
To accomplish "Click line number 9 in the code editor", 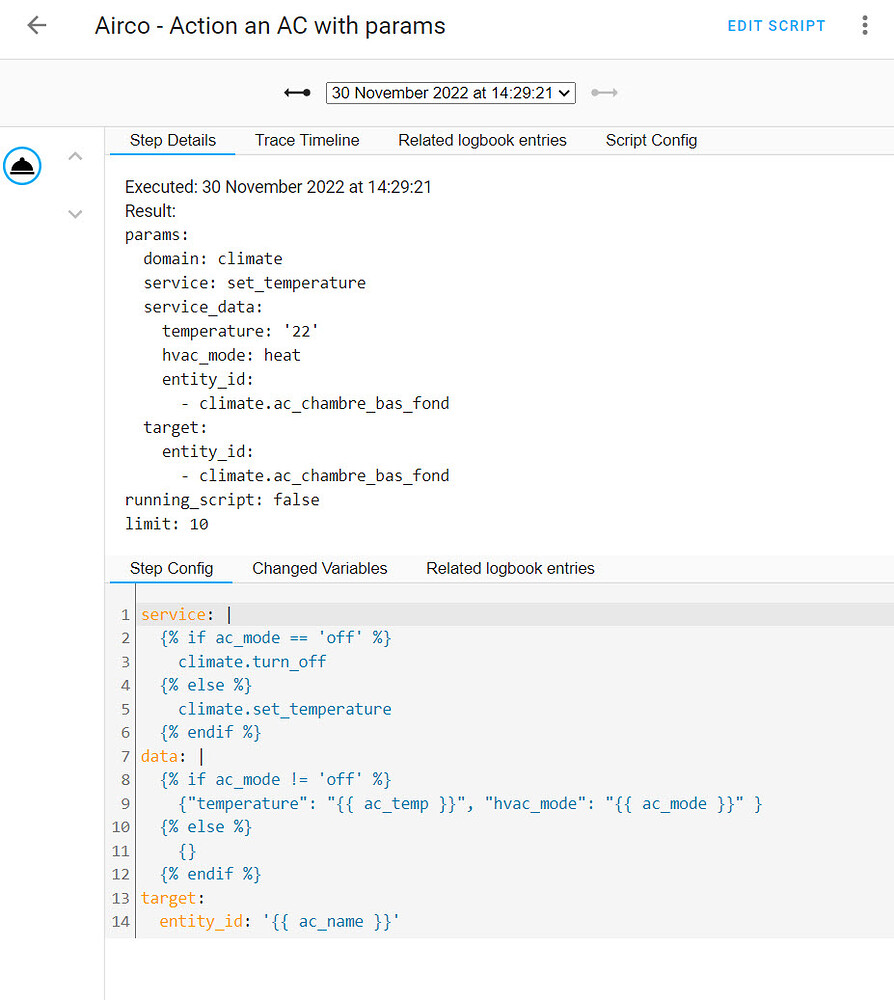I will pos(122,803).
